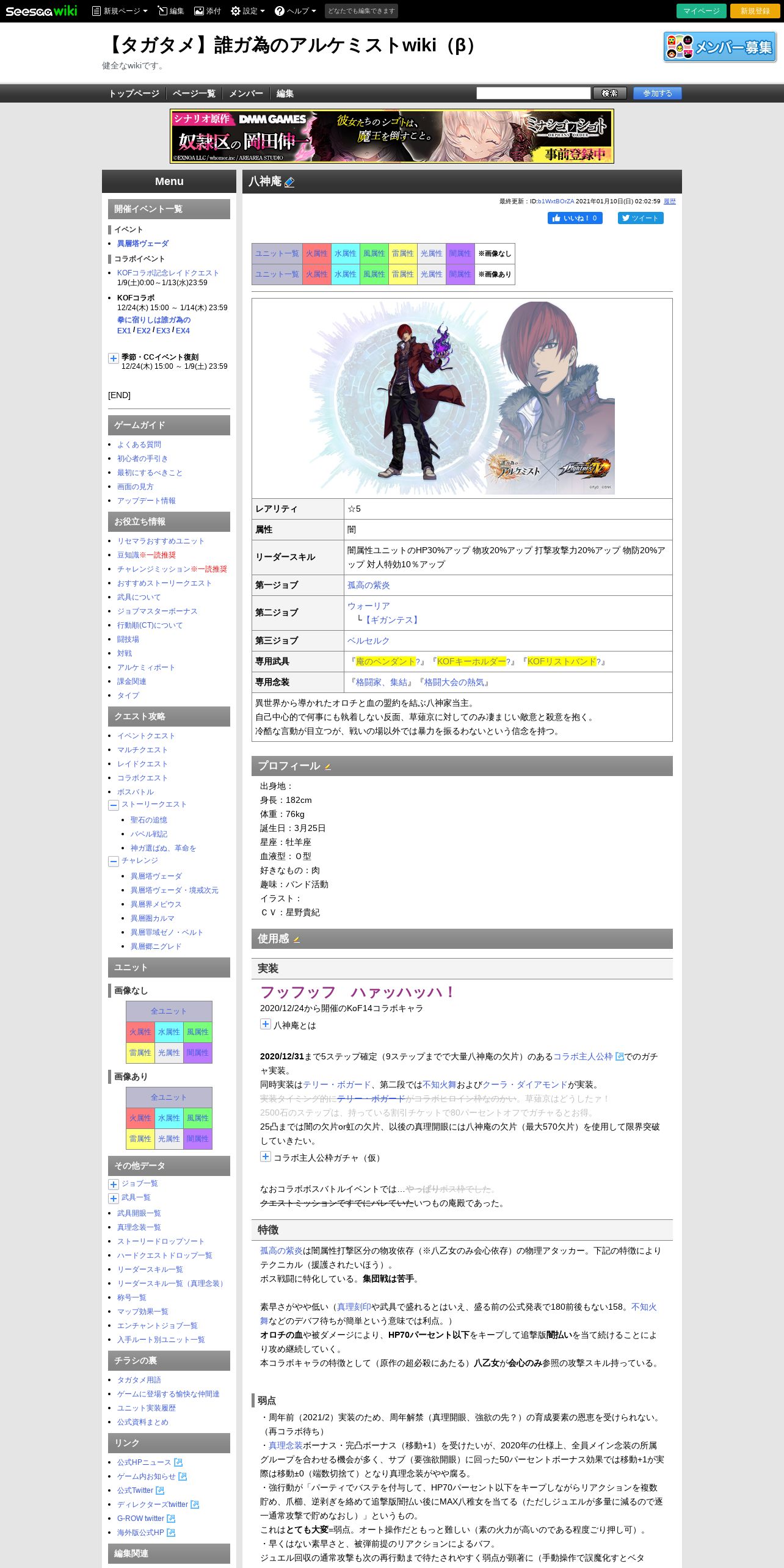Open the 新規ページ dropdown menu
This screenshot has height=1568, width=784.
click(120, 11)
